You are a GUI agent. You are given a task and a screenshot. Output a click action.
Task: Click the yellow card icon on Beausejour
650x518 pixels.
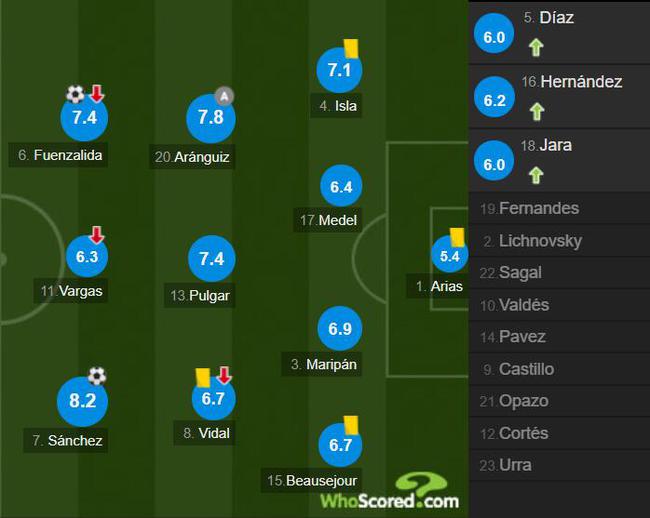coord(351,425)
